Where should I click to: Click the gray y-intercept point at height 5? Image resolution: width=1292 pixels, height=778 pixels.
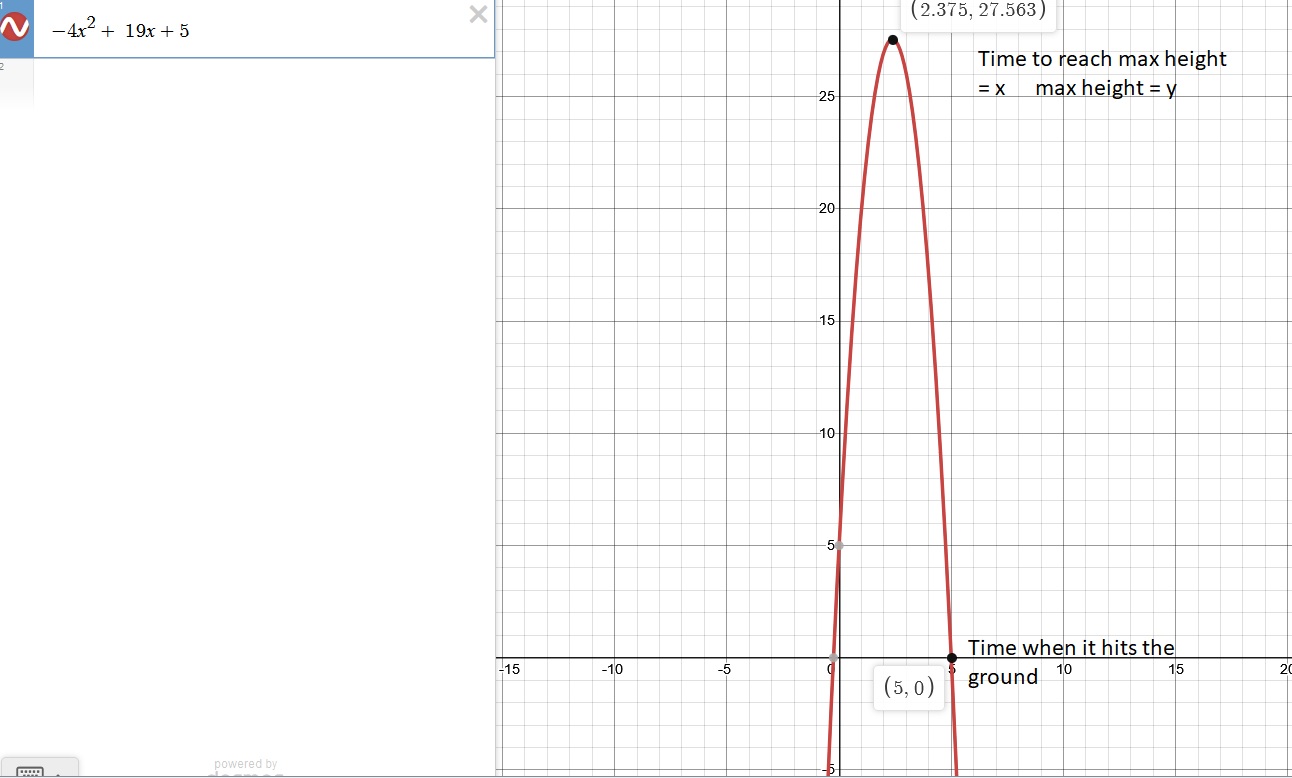pos(839,545)
